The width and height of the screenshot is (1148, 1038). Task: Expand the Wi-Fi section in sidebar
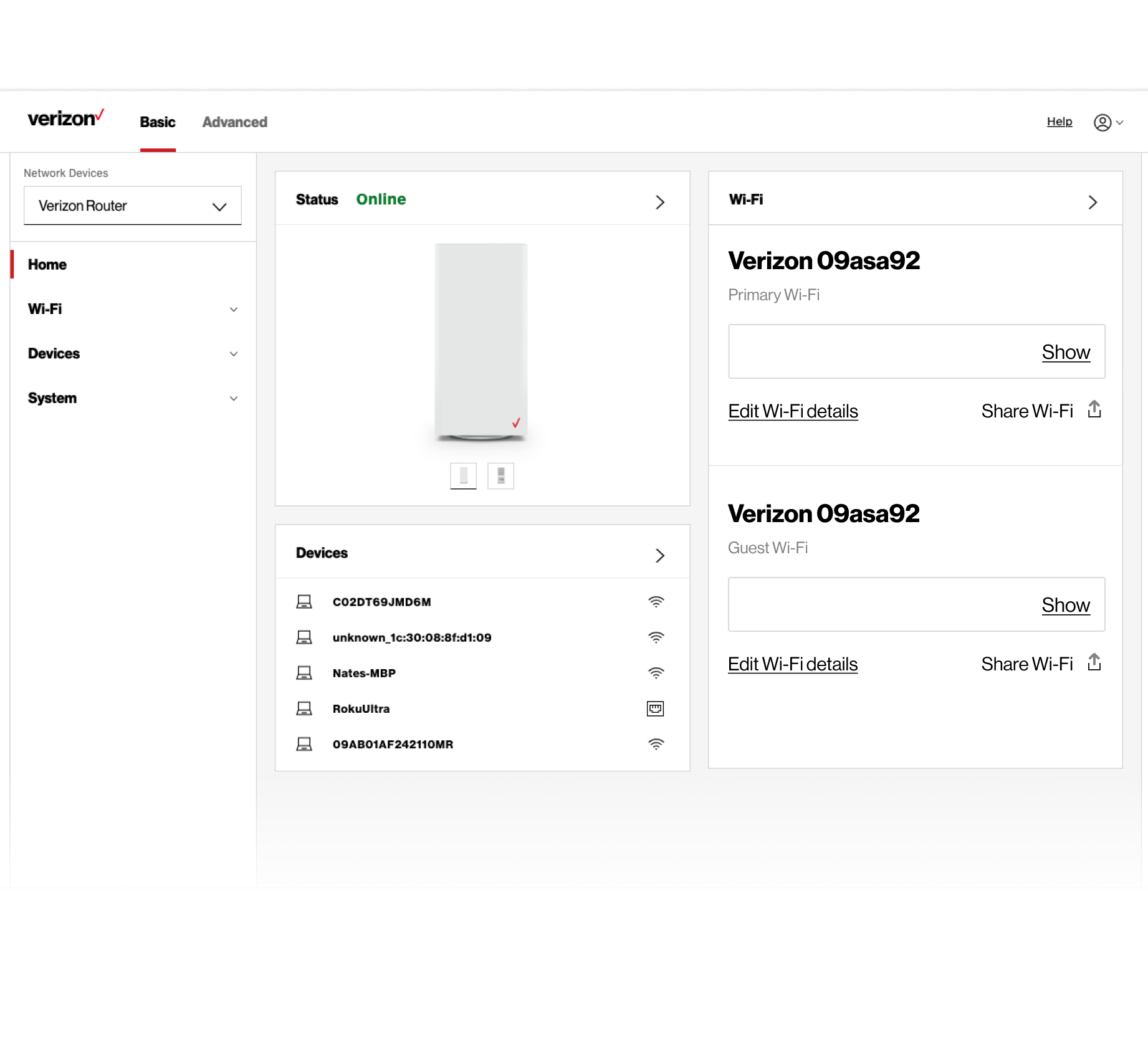[233, 310]
